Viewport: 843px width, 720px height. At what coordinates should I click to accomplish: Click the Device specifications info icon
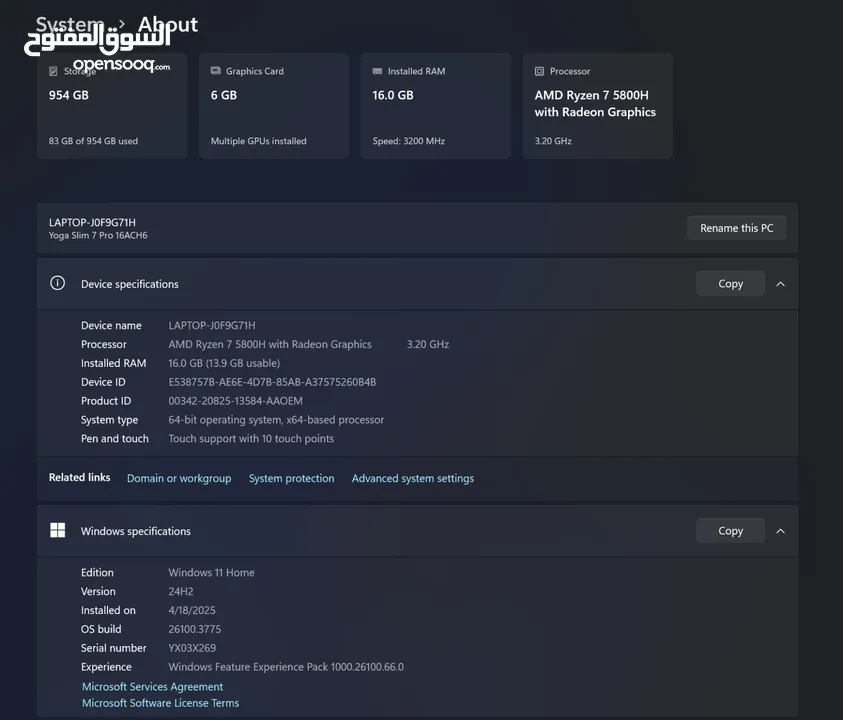58,283
